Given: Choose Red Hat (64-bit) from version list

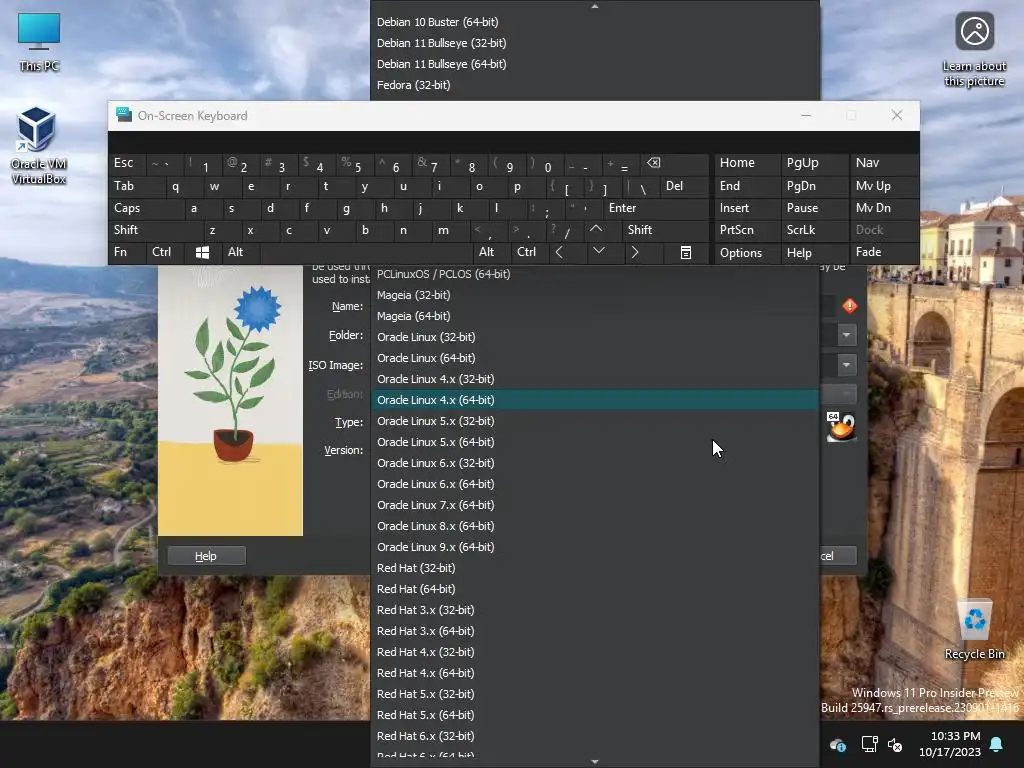Looking at the screenshot, I should pos(594,589).
